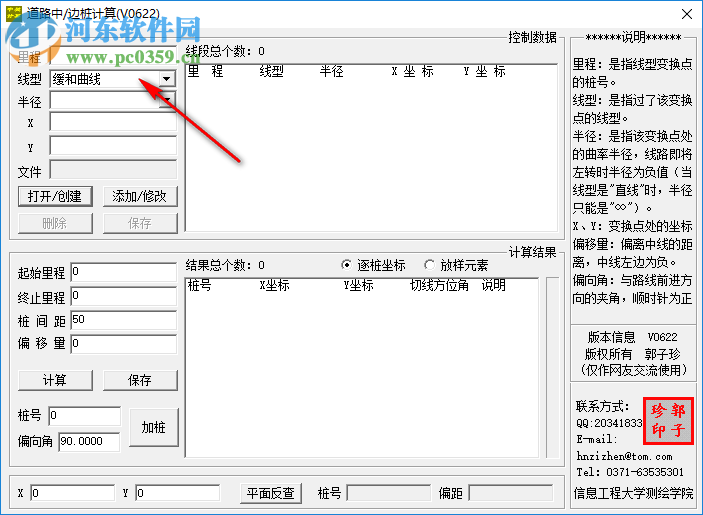Click the hnzizhen@tom.com email text
The height and width of the screenshot is (515, 703).
tap(624, 456)
